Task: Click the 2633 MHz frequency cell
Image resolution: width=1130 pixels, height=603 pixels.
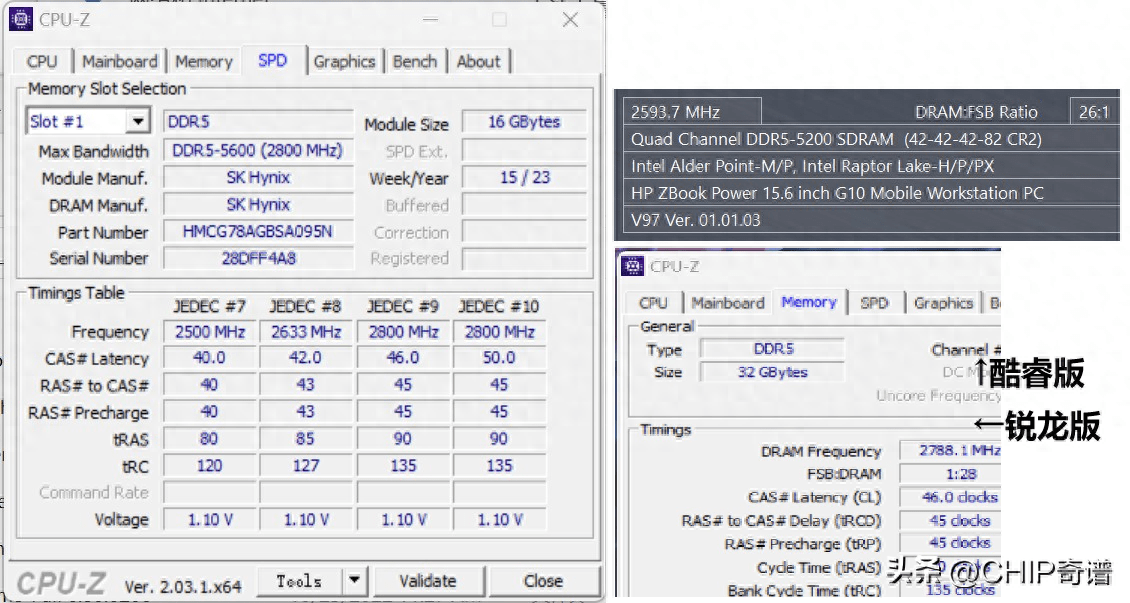Action: tap(306, 331)
